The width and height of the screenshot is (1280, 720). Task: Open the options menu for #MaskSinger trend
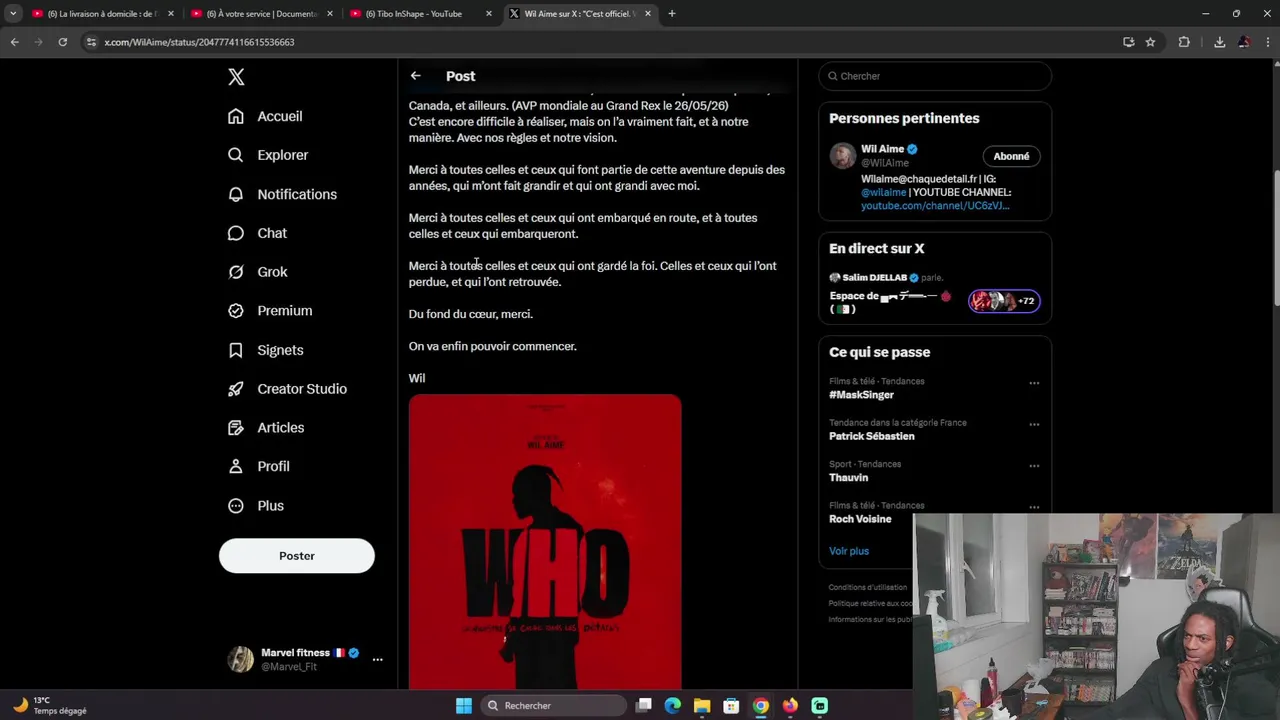tap(1034, 383)
